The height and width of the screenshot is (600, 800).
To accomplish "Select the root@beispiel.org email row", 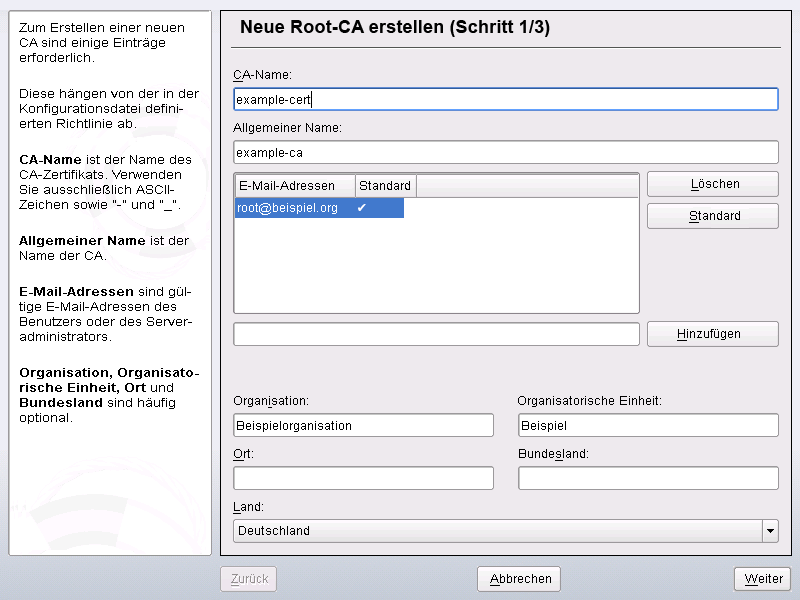I will click(319, 208).
